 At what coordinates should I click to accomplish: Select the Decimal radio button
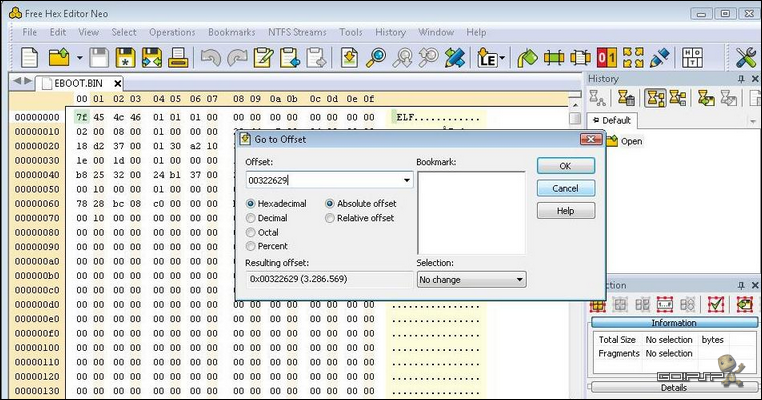(251, 218)
